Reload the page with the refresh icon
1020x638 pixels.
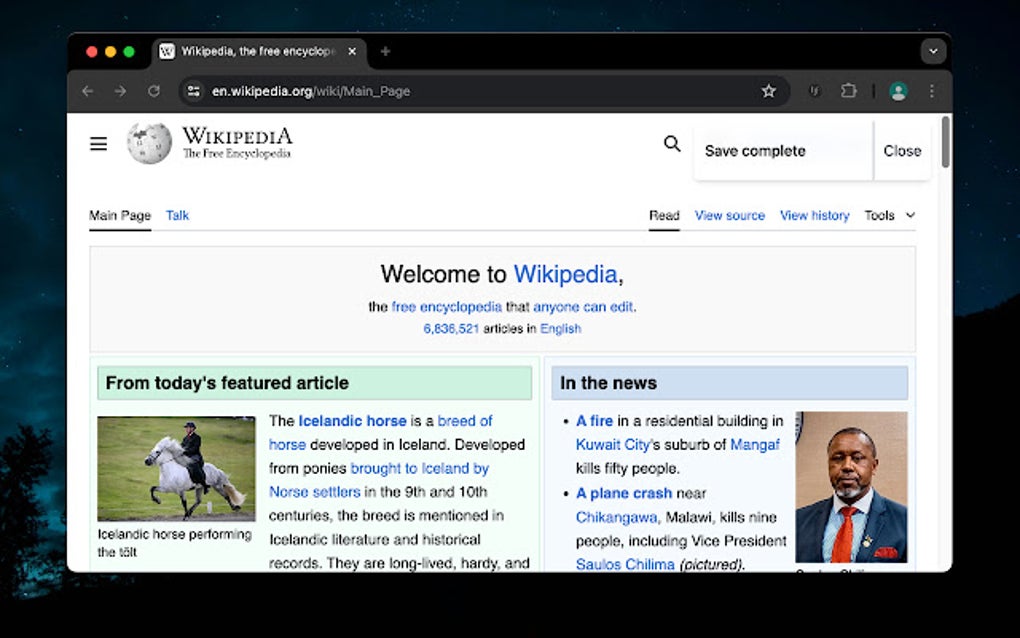153,91
